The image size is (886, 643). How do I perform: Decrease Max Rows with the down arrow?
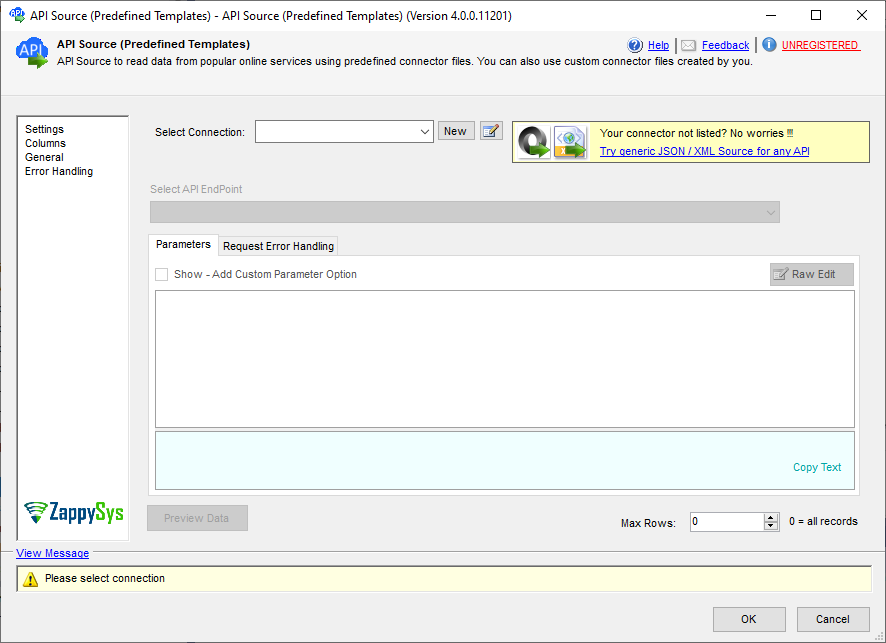771,526
